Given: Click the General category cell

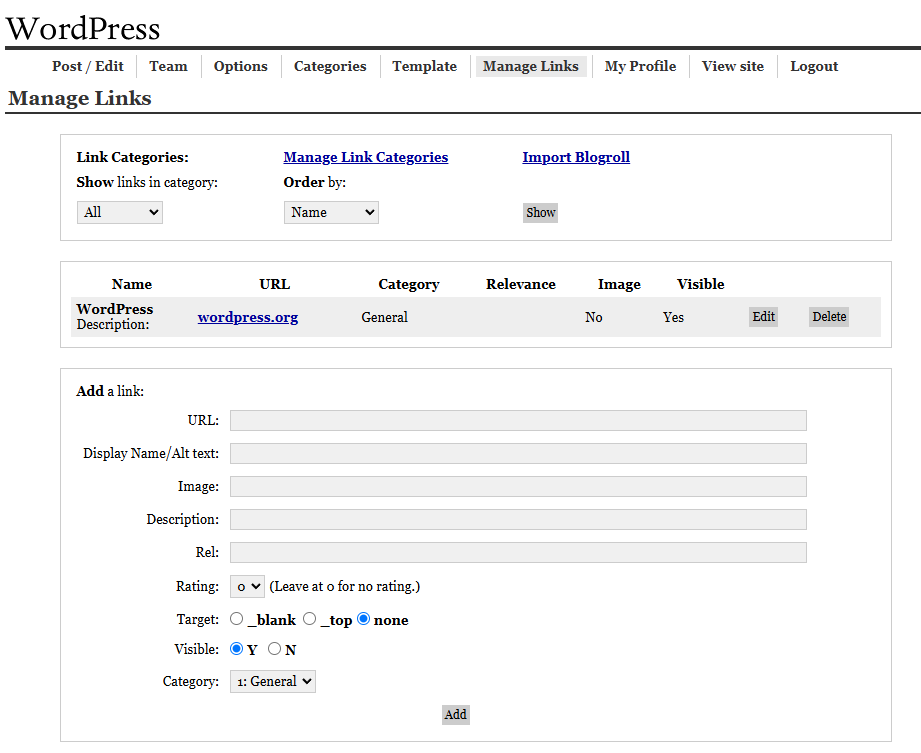Looking at the screenshot, I should tap(384, 317).
